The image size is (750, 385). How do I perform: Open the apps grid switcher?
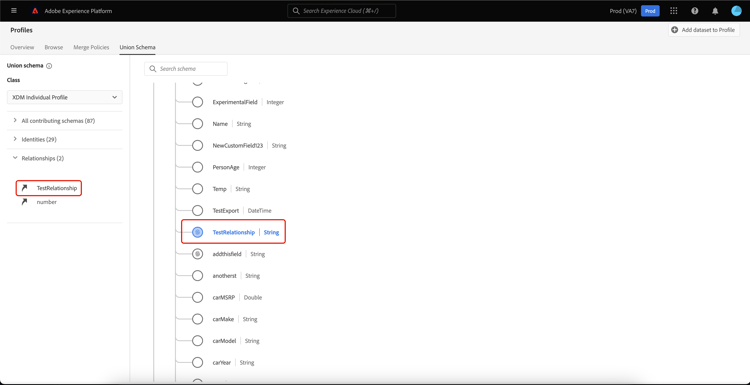pos(674,11)
